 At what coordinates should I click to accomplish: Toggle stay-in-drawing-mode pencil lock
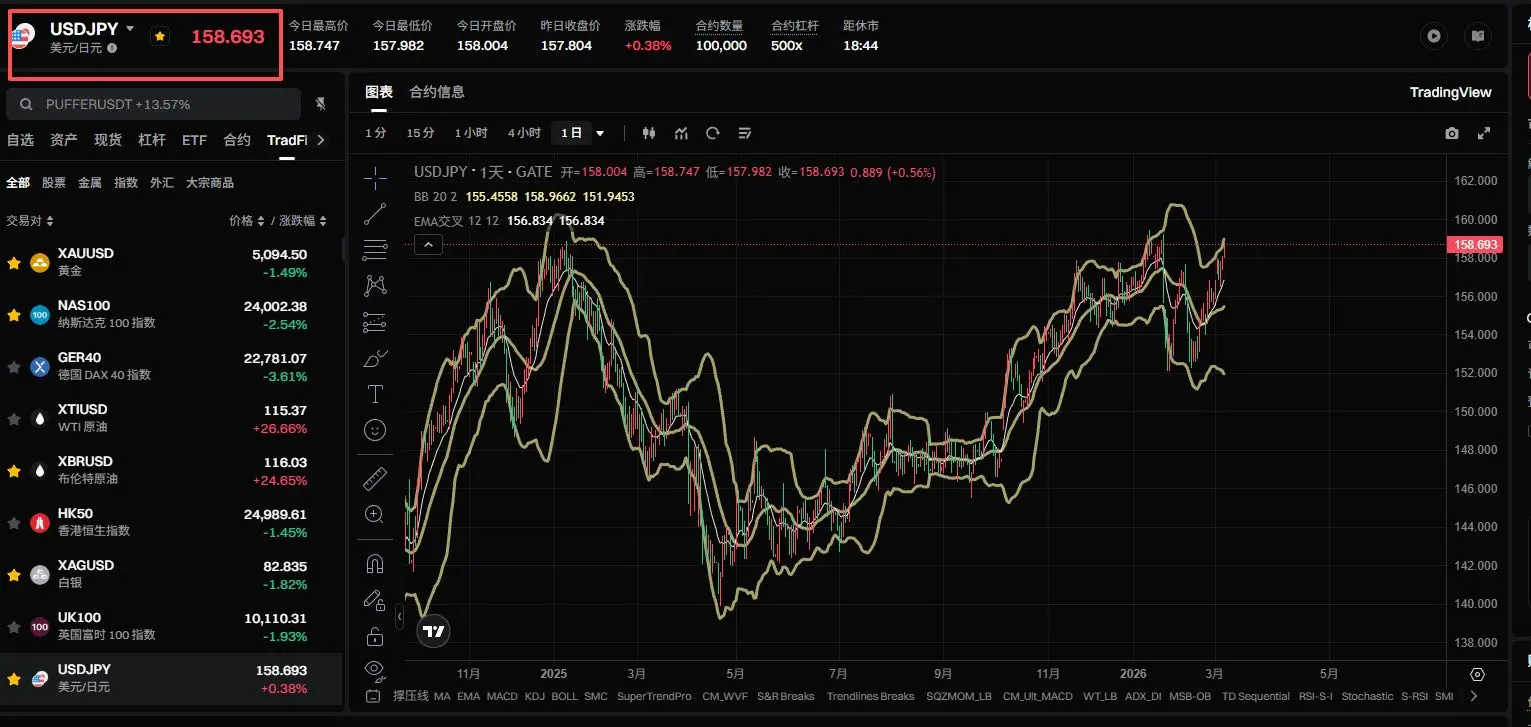pyautogui.click(x=375, y=600)
